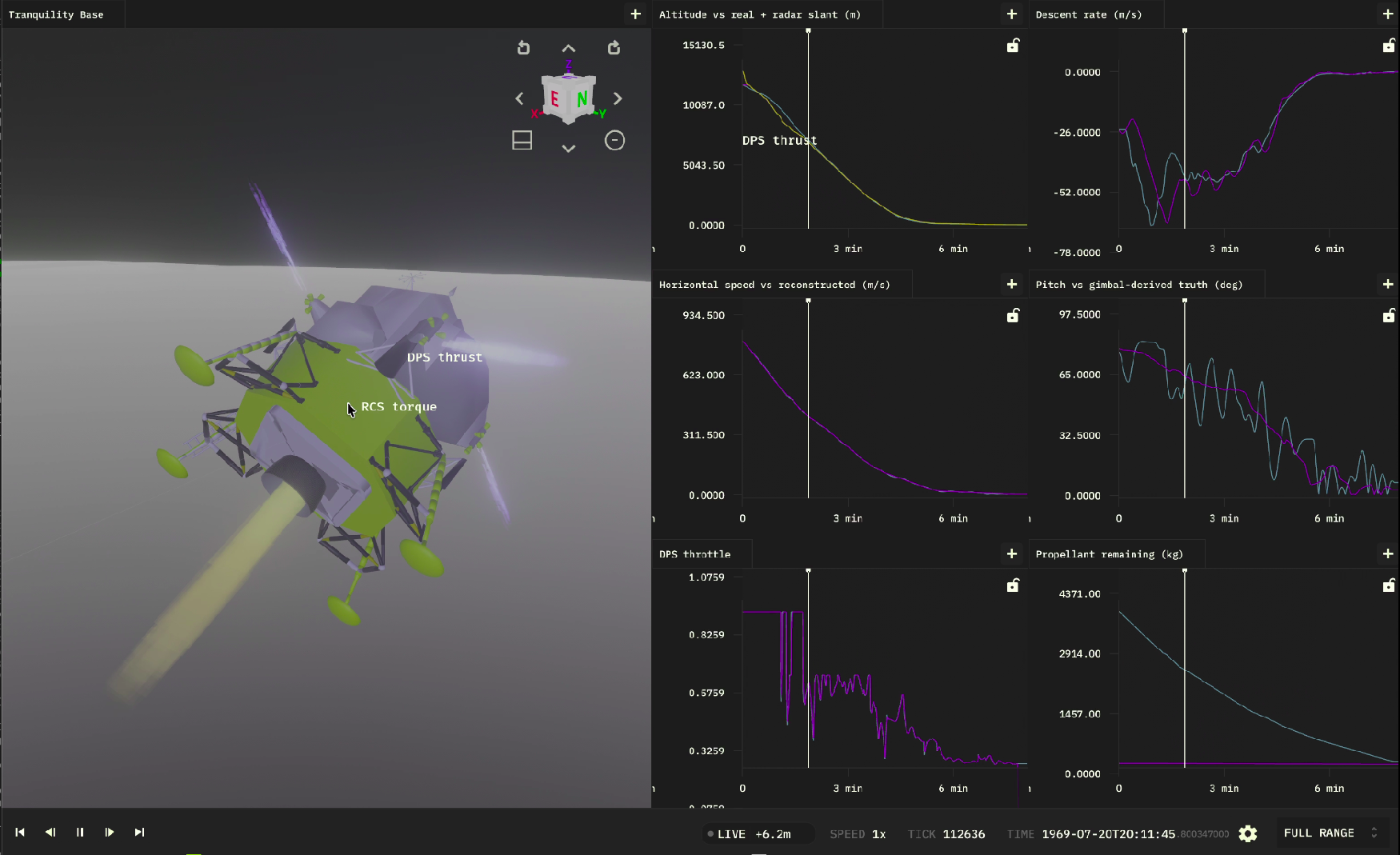Step forward one frame

pos(110,833)
